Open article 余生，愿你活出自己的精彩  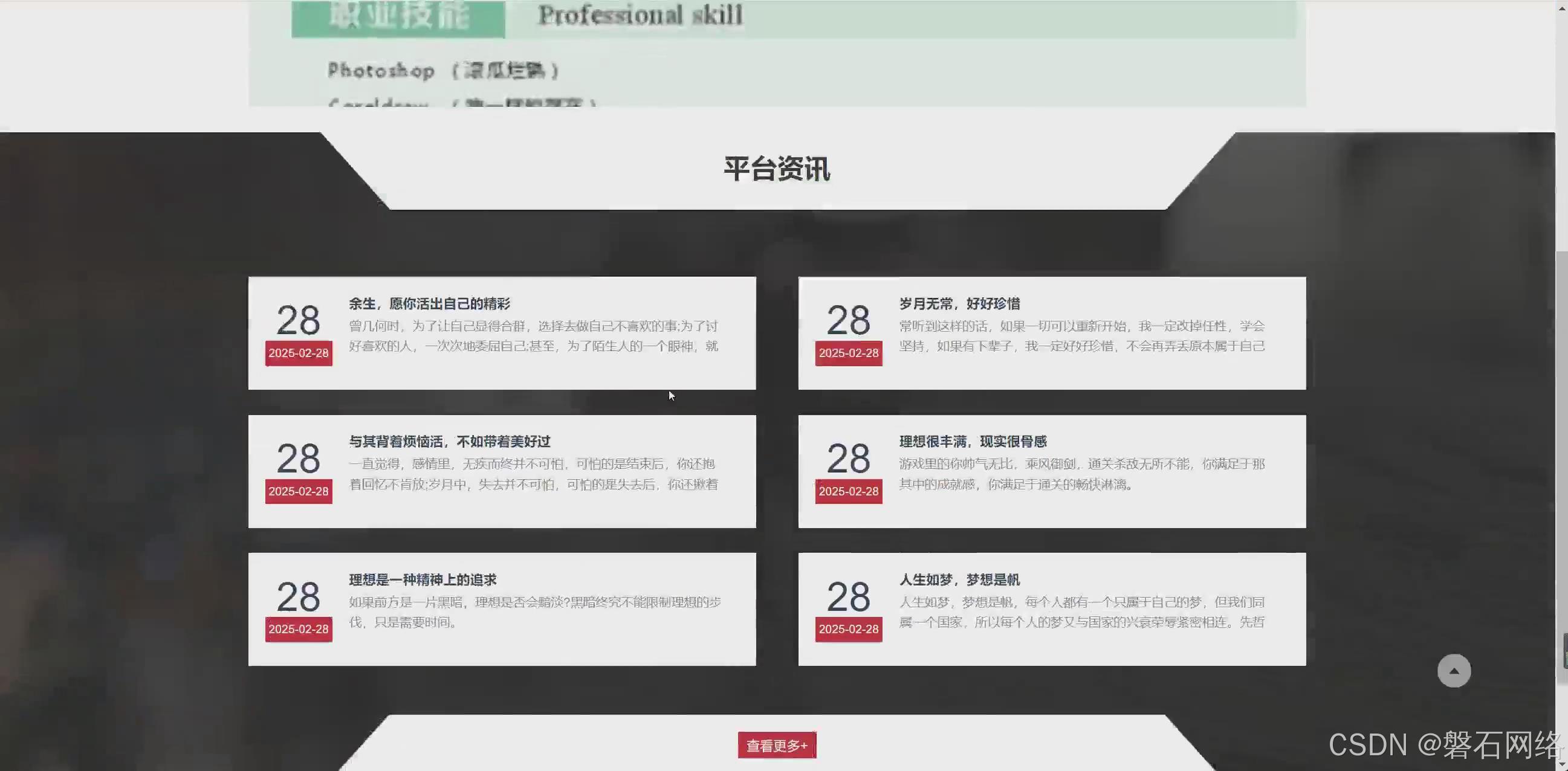[429, 303]
